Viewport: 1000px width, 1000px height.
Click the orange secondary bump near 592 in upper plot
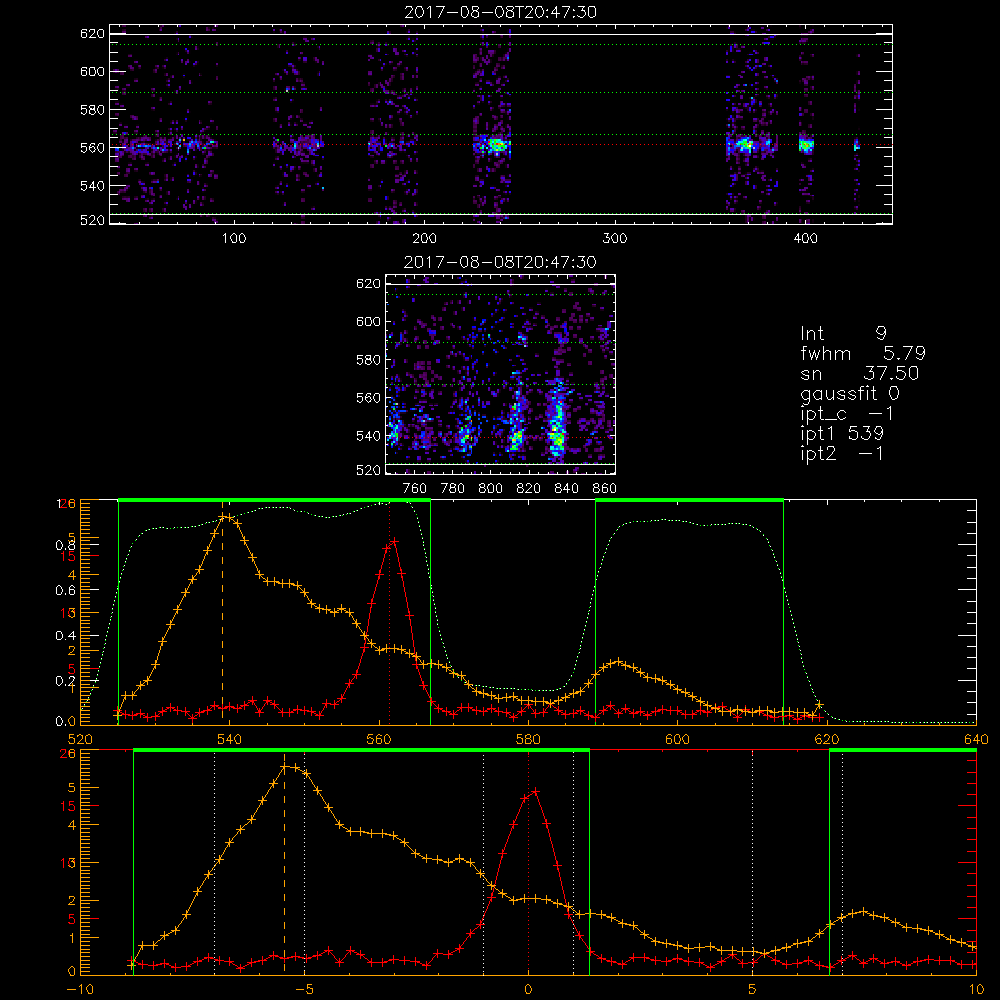tap(616, 662)
